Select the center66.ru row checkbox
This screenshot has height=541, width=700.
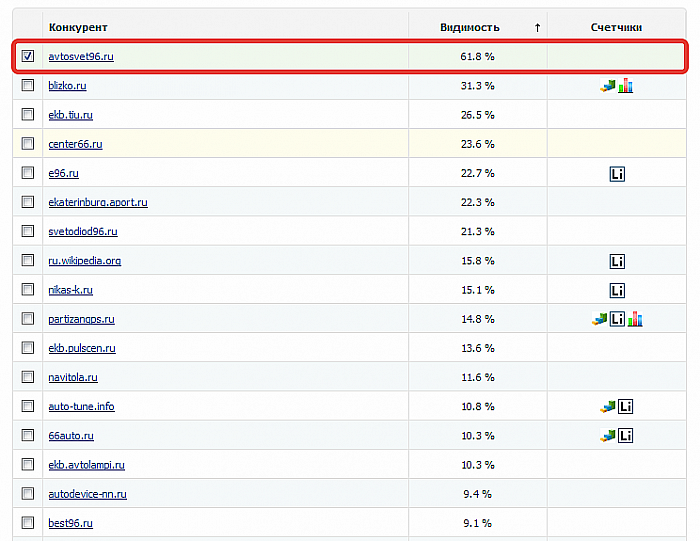(28, 143)
